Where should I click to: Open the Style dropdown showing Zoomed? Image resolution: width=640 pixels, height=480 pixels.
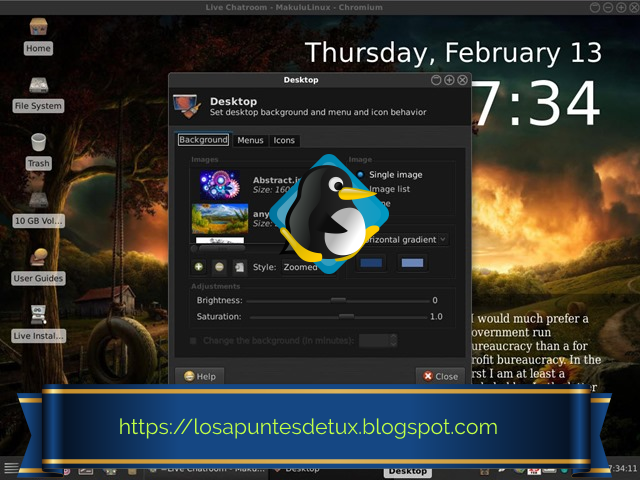point(309,267)
